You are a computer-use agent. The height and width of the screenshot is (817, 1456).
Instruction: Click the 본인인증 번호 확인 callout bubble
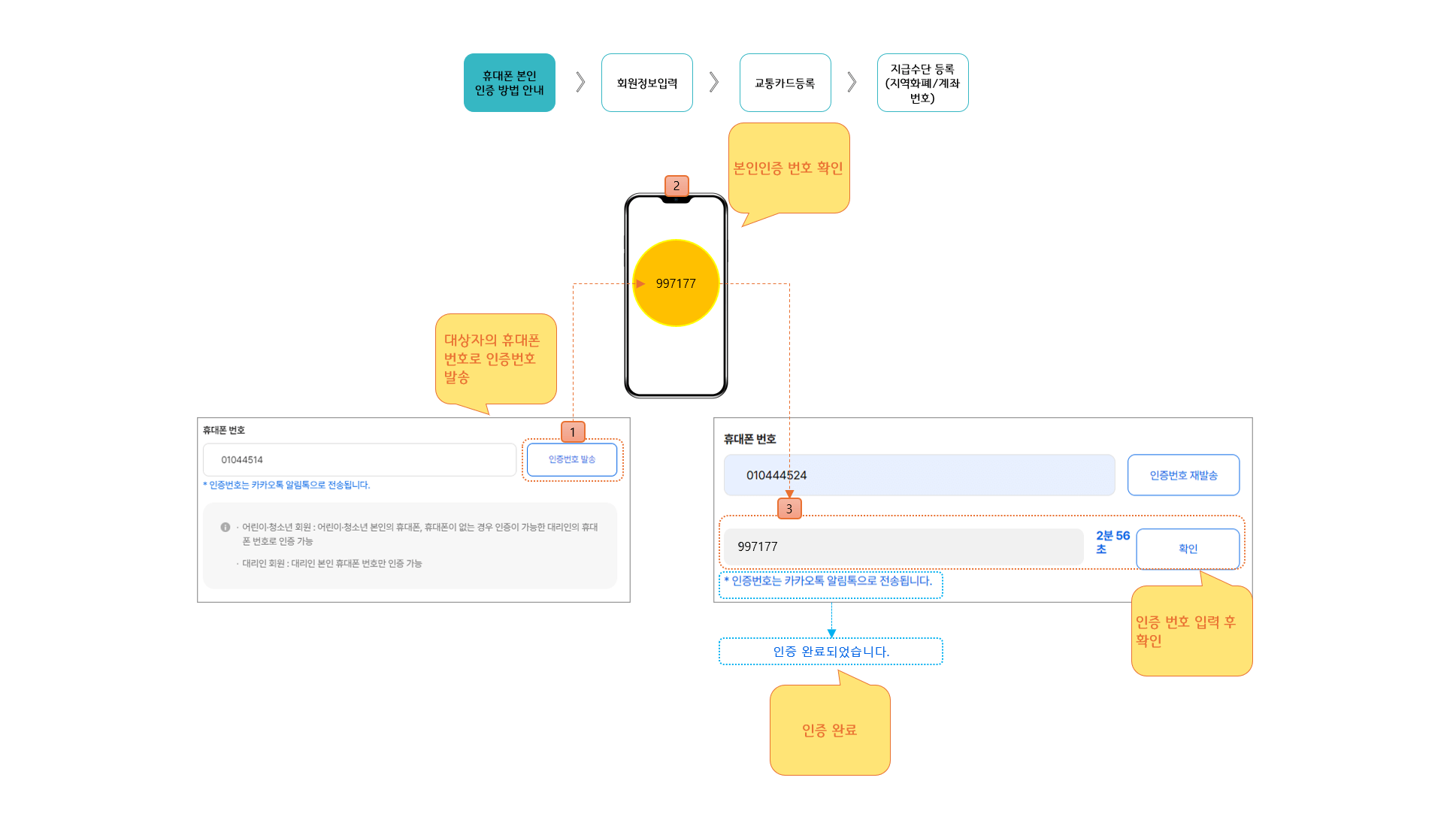tap(789, 168)
